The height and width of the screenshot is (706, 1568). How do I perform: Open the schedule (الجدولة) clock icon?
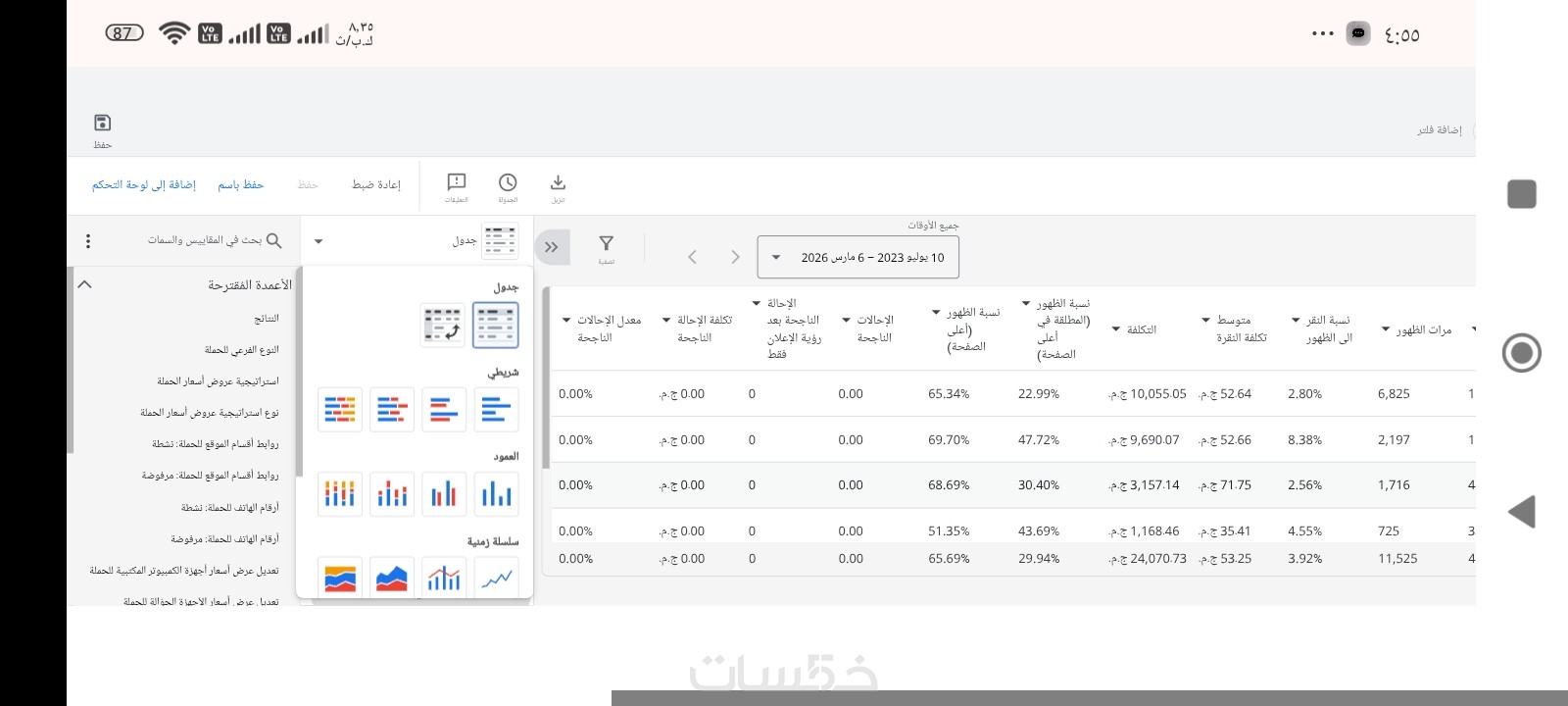[508, 183]
